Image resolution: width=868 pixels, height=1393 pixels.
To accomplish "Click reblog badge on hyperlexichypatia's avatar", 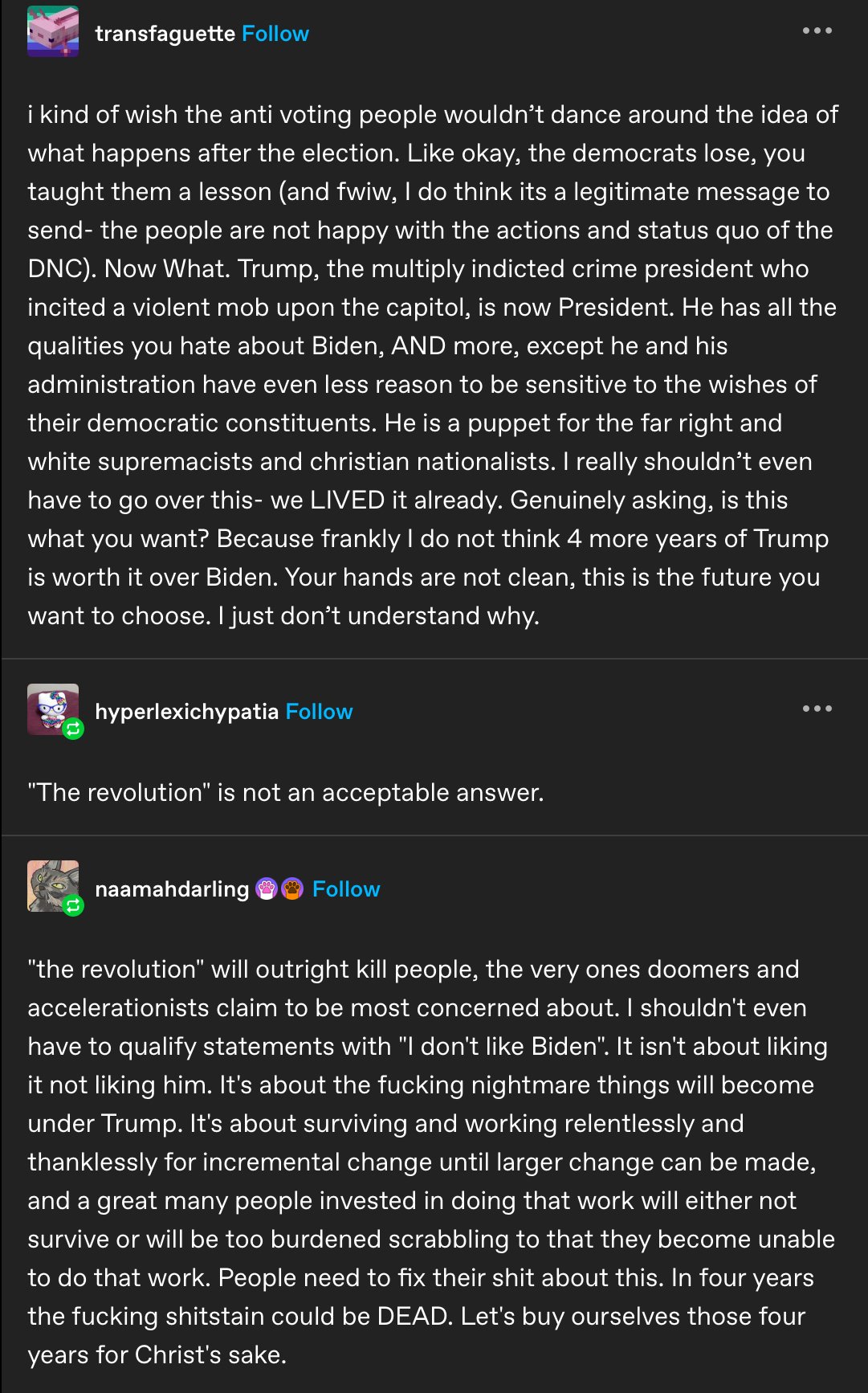I will (73, 729).
